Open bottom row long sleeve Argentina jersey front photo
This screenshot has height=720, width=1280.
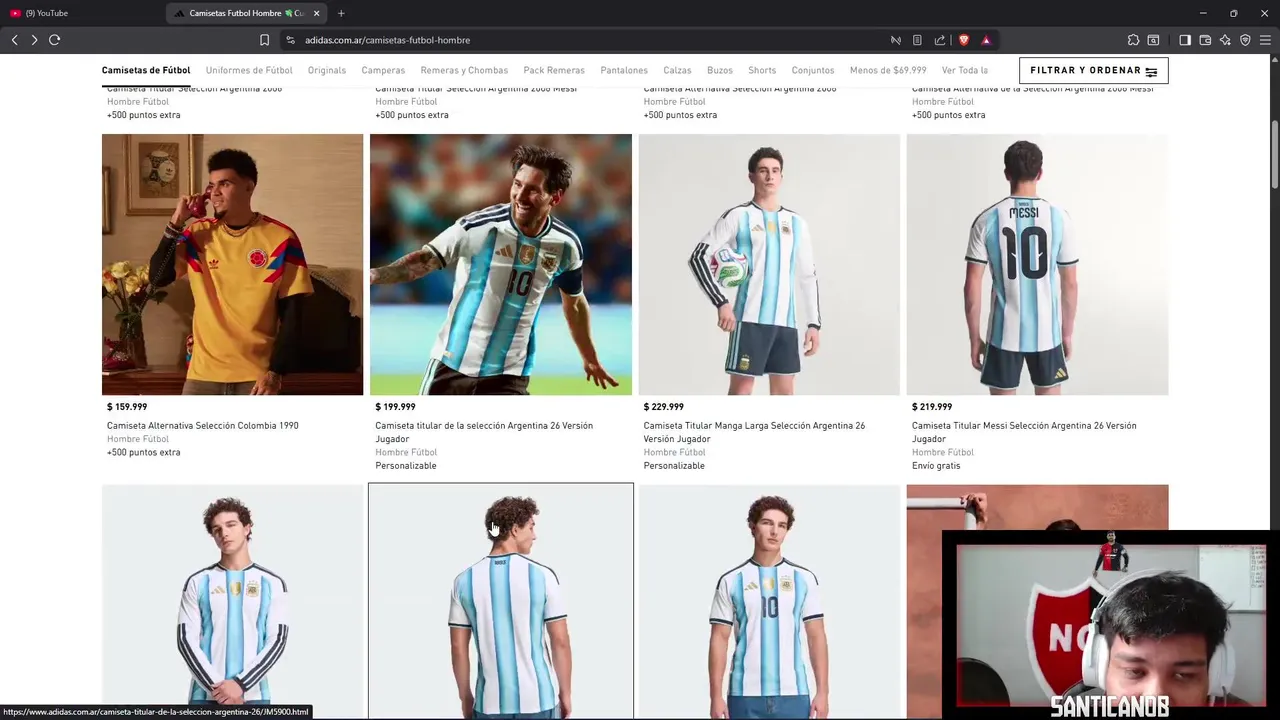coord(232,602)
